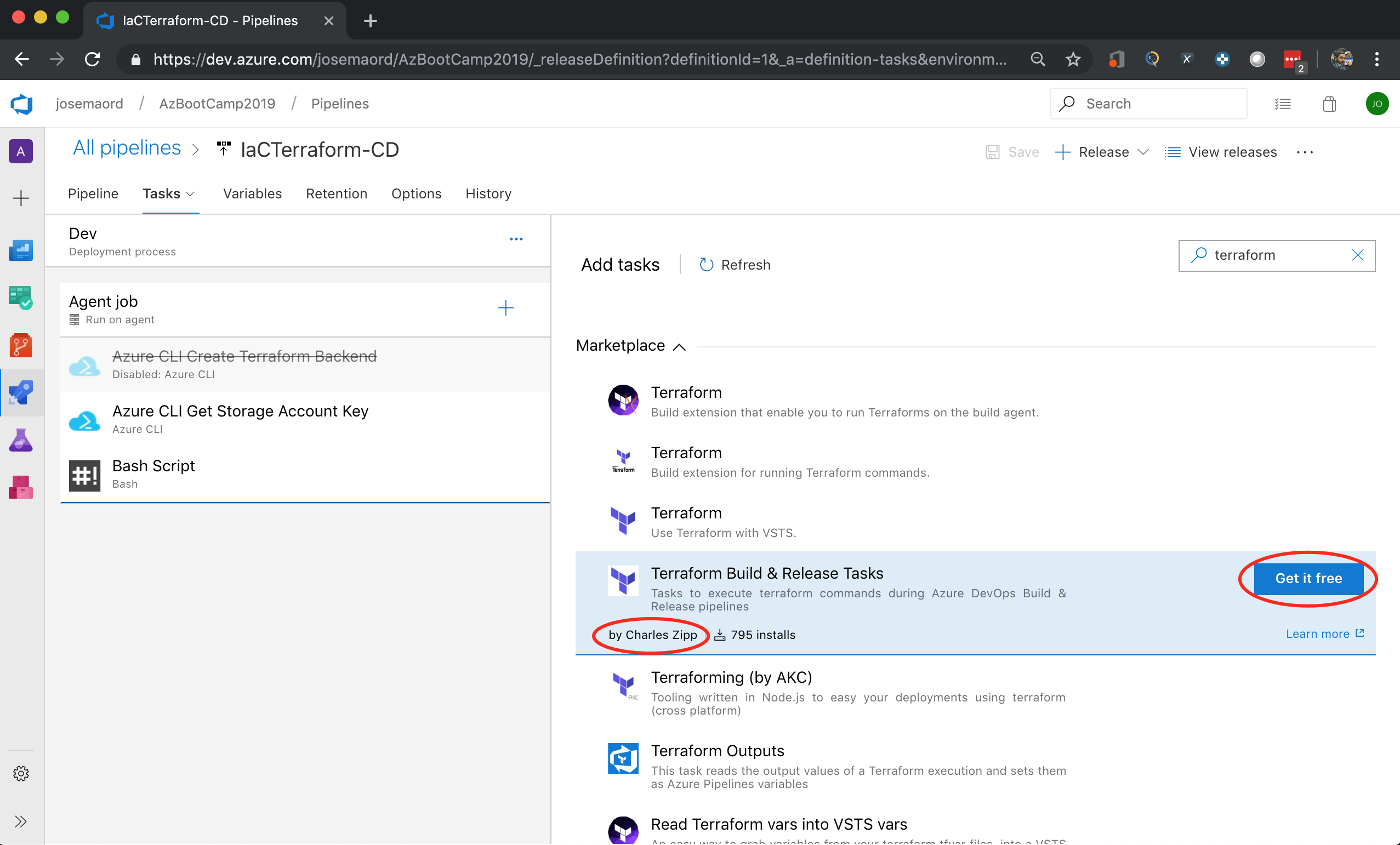This screenshot has height=845, width=1400.
Task: Open Repos icon in sidebar
Action: pos(21,345)
